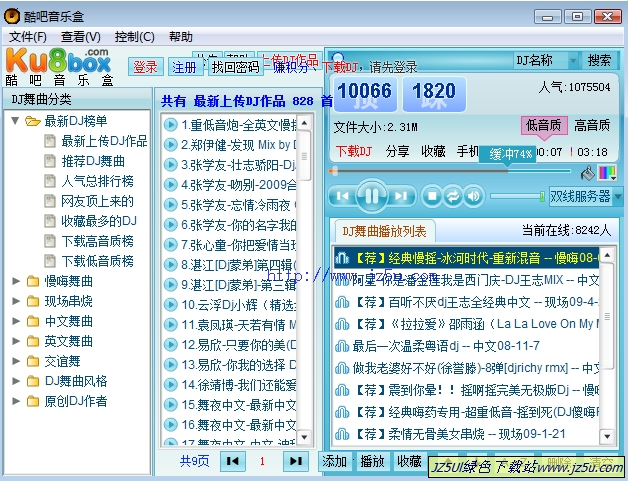This screenshot has width=628, height=481.
Task: Play song 1.重低音炮-全英文慢摇 via its play icon
Action: coord(171,125)
